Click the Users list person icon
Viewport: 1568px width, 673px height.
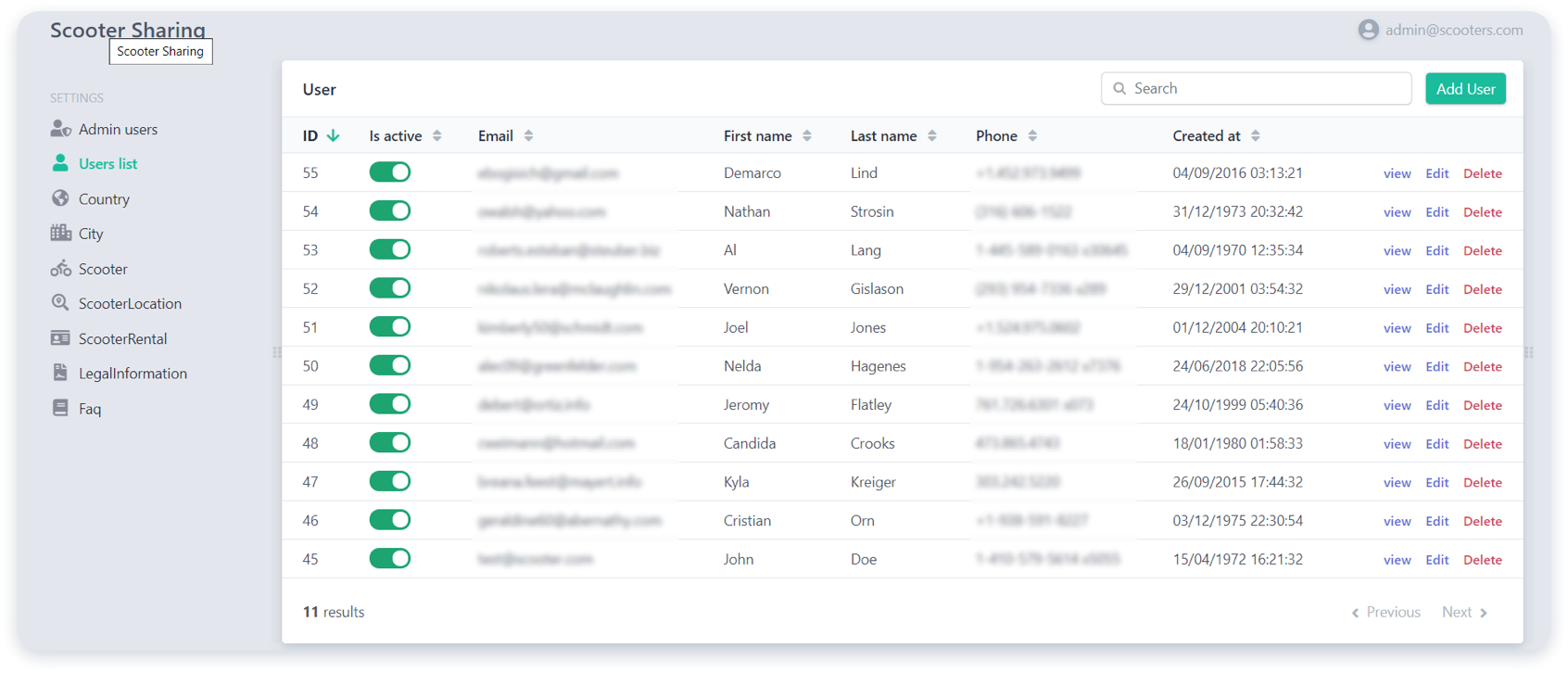point(60,163)
